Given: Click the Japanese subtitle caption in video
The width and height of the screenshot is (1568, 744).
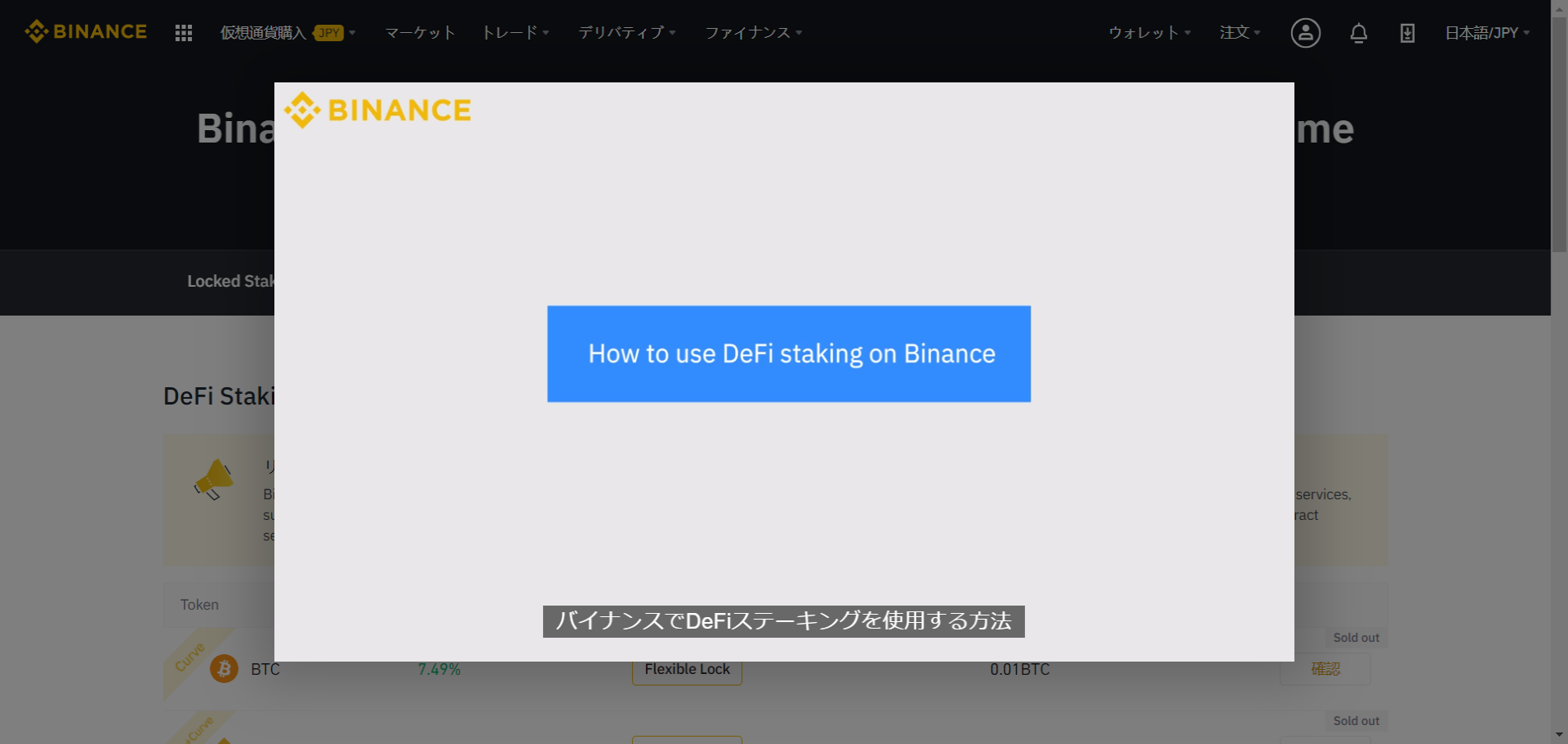Looking at the screenshot, I should 784,621.
